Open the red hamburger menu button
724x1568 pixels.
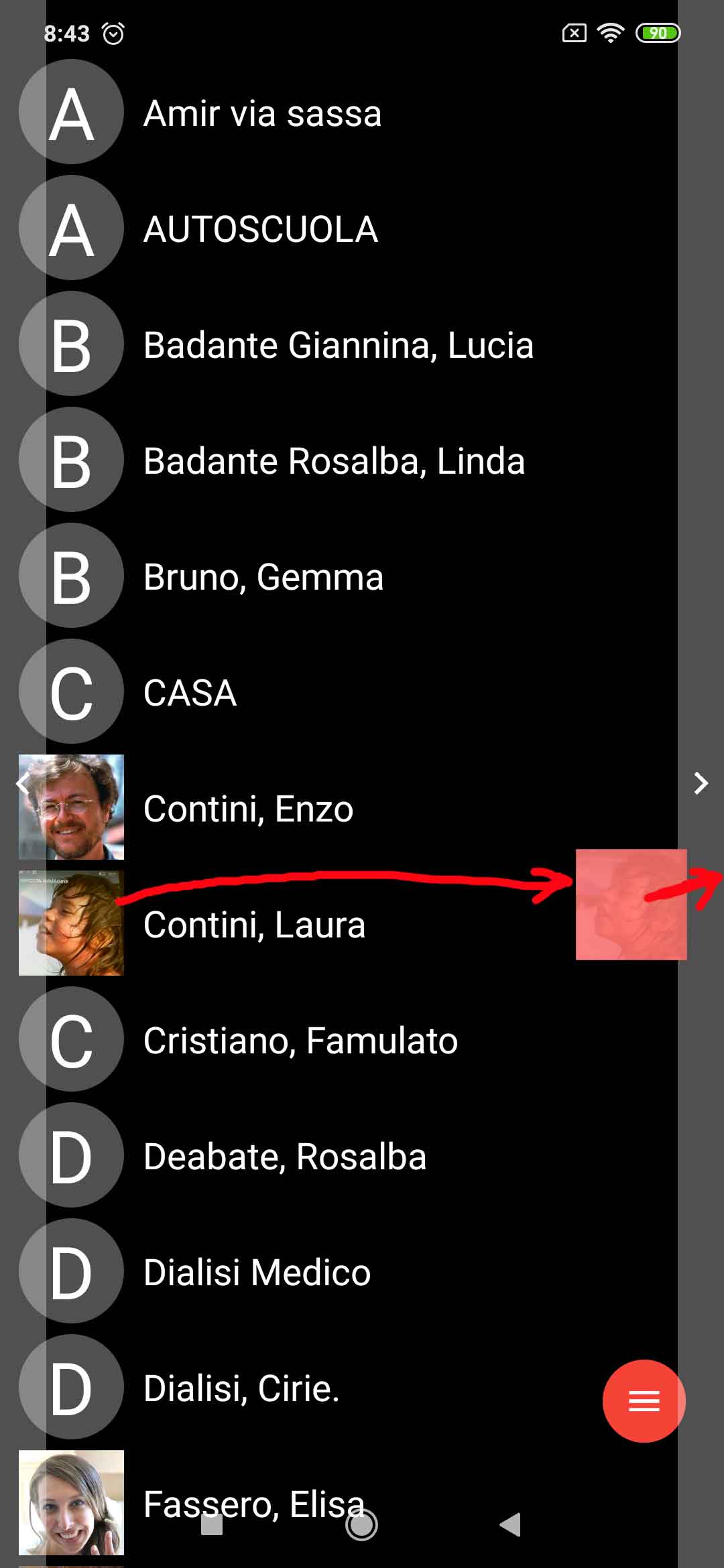tap(644, 1400)
